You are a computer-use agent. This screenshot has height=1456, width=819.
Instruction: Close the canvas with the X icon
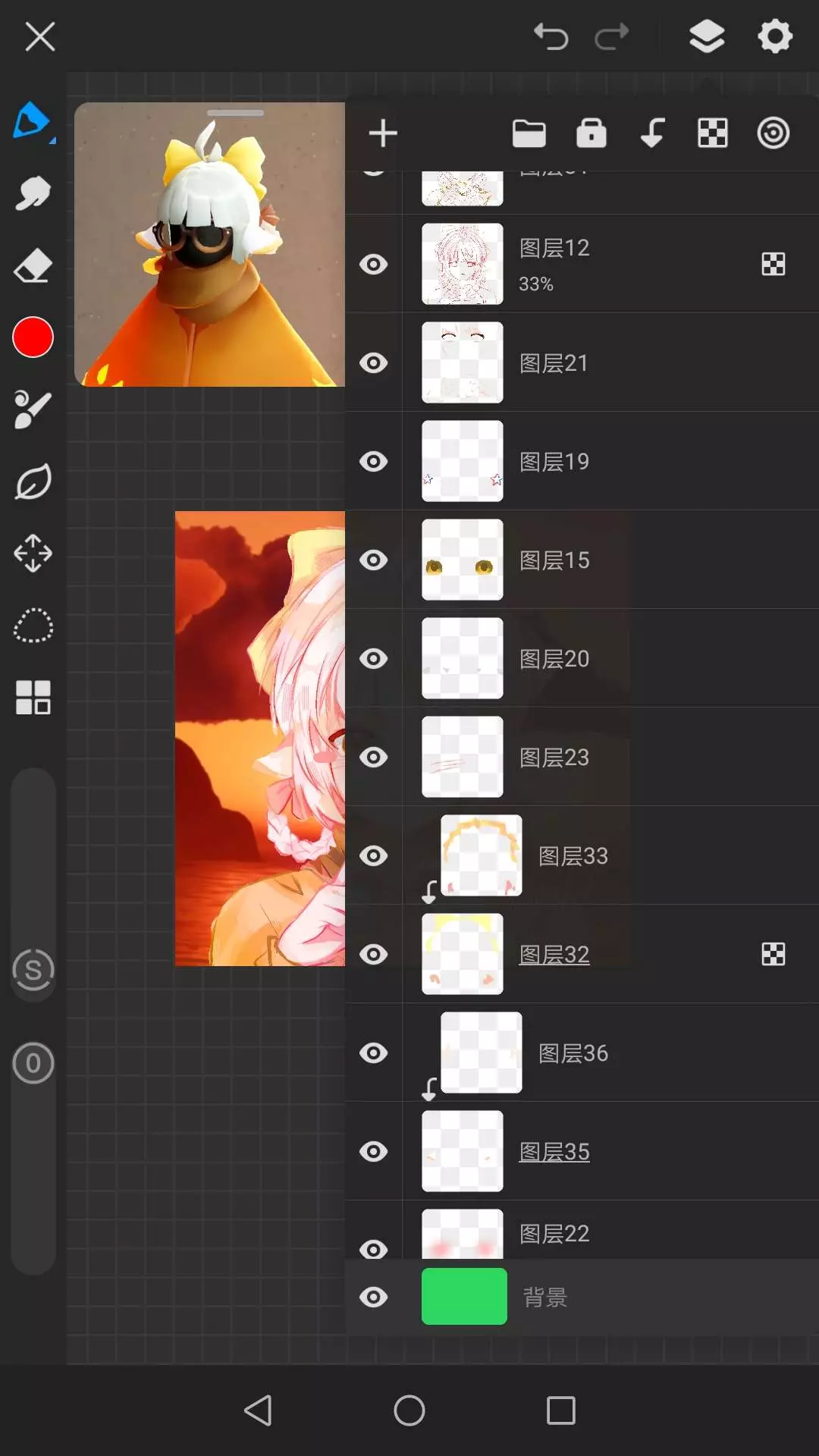(40, 36)
